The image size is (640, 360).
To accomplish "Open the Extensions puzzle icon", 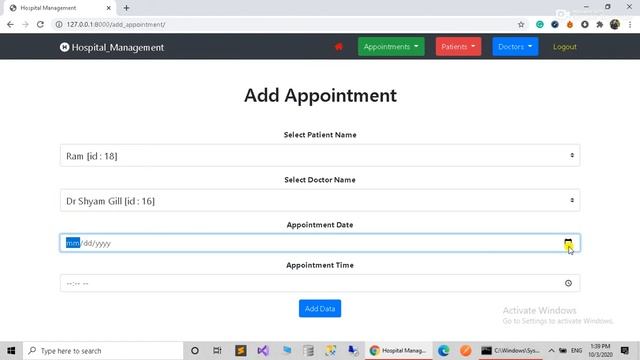I will pyautogui.click(x=600, y=24).
